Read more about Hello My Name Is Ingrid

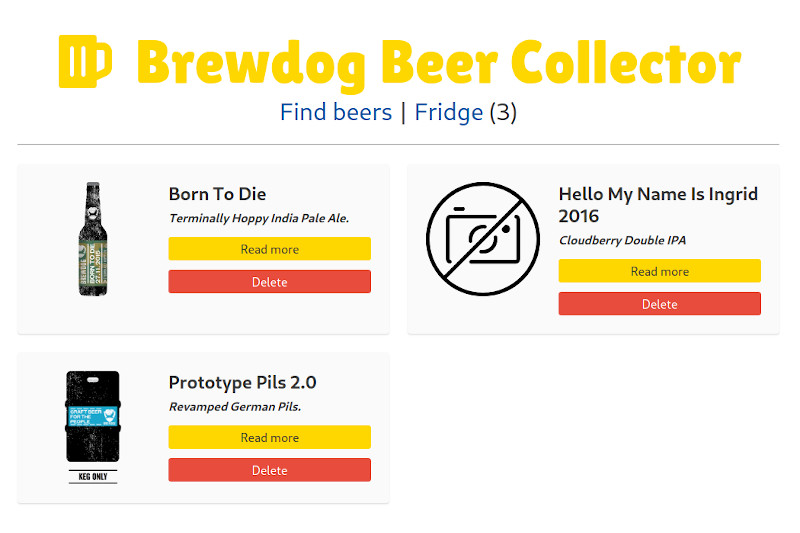[659, 271]
